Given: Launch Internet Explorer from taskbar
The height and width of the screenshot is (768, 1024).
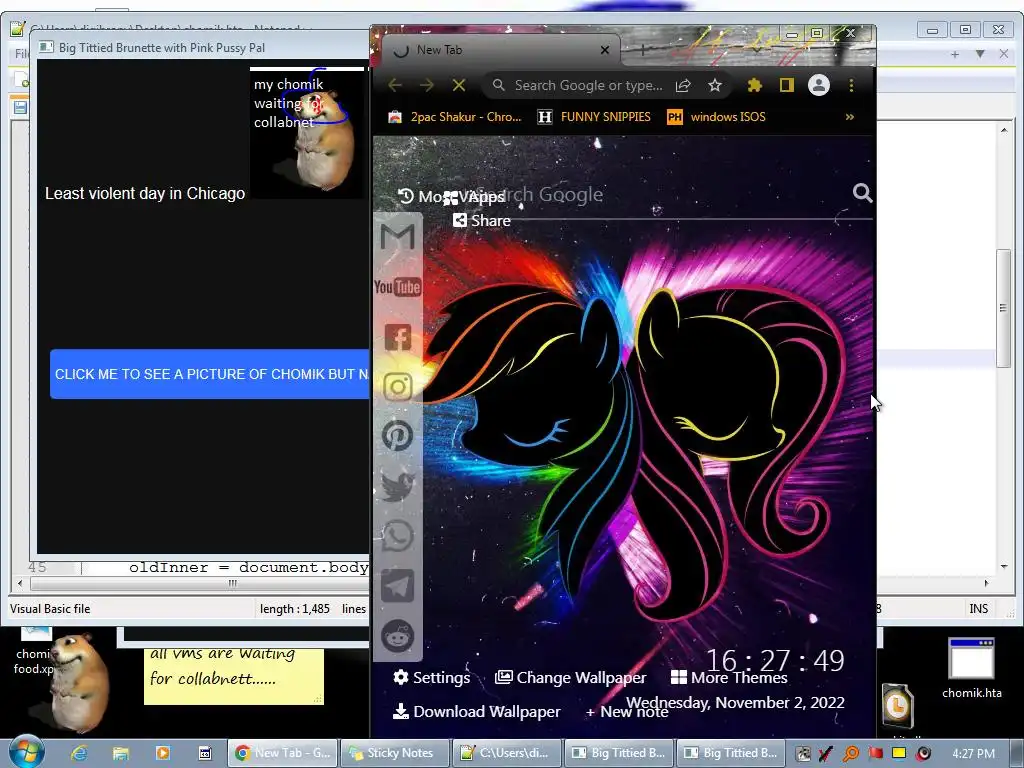Looking at the screenshot, I should click(x=79, y=753).
